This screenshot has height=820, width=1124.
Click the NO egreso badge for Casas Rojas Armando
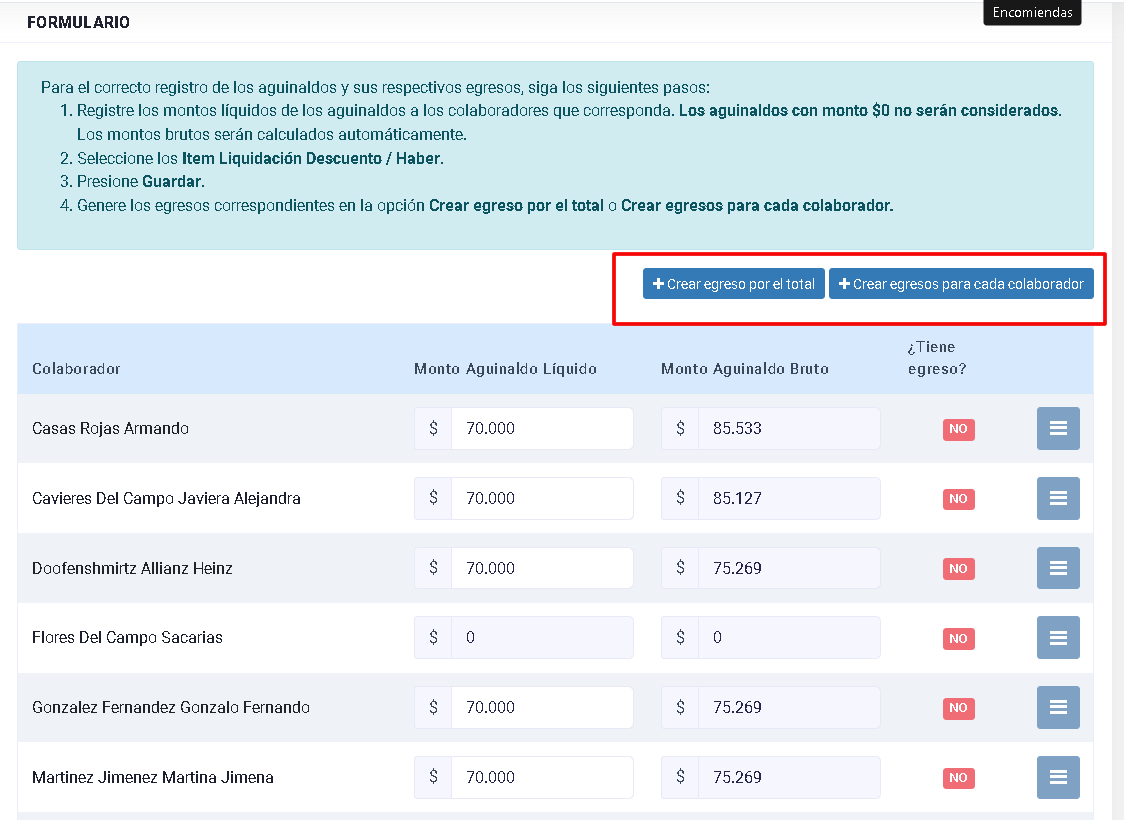(x=958, y=429)
